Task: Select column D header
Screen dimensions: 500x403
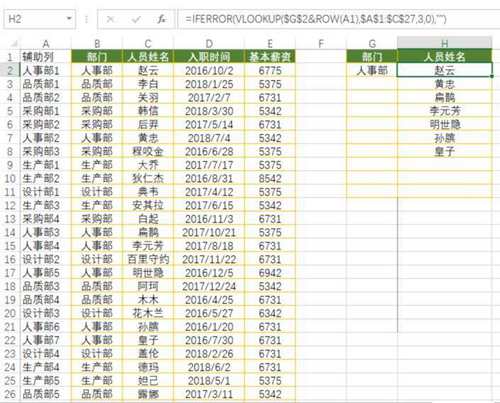Action: point(209,44)
